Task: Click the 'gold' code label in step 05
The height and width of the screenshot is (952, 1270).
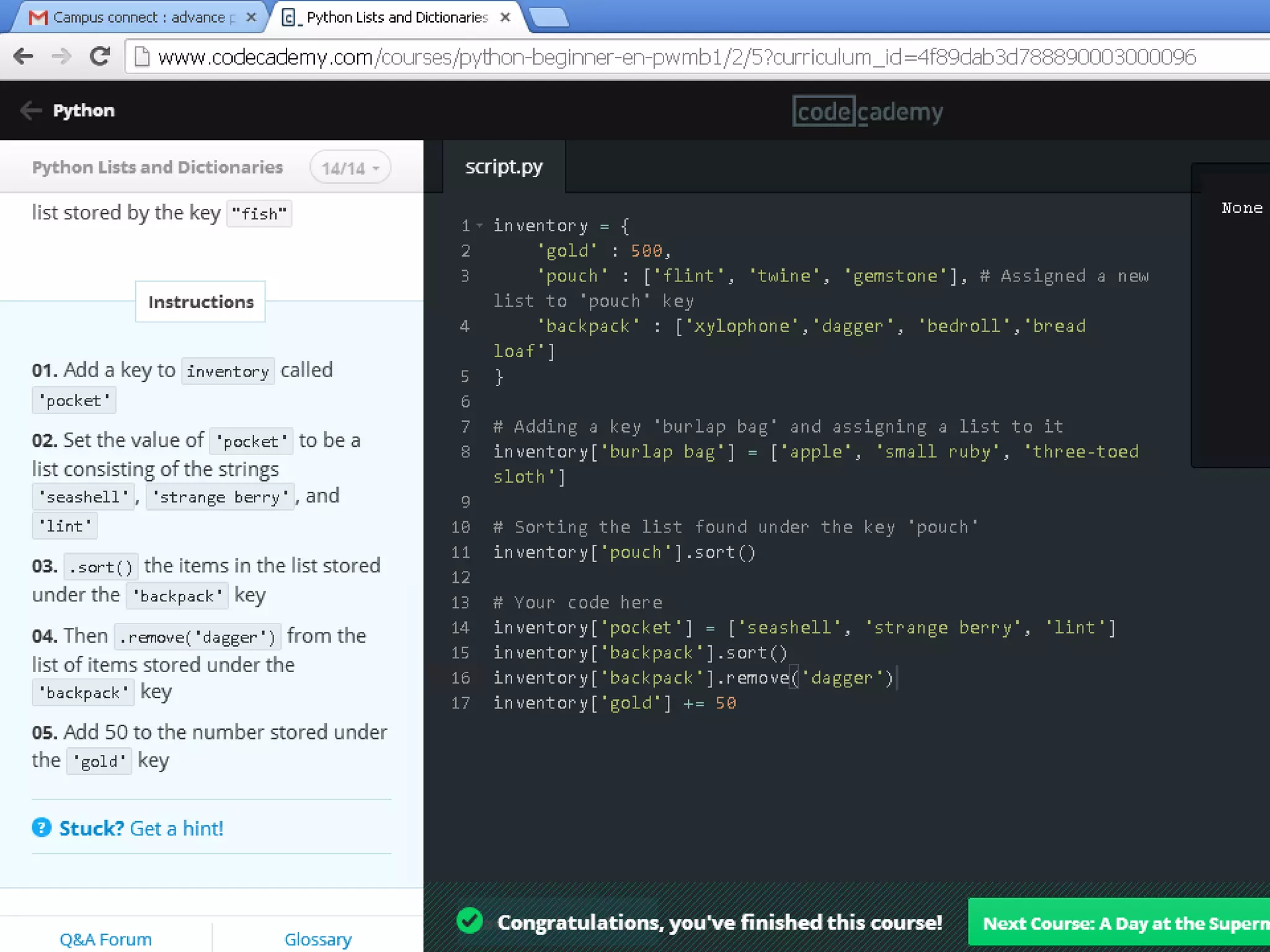Action: pos(99,761)
